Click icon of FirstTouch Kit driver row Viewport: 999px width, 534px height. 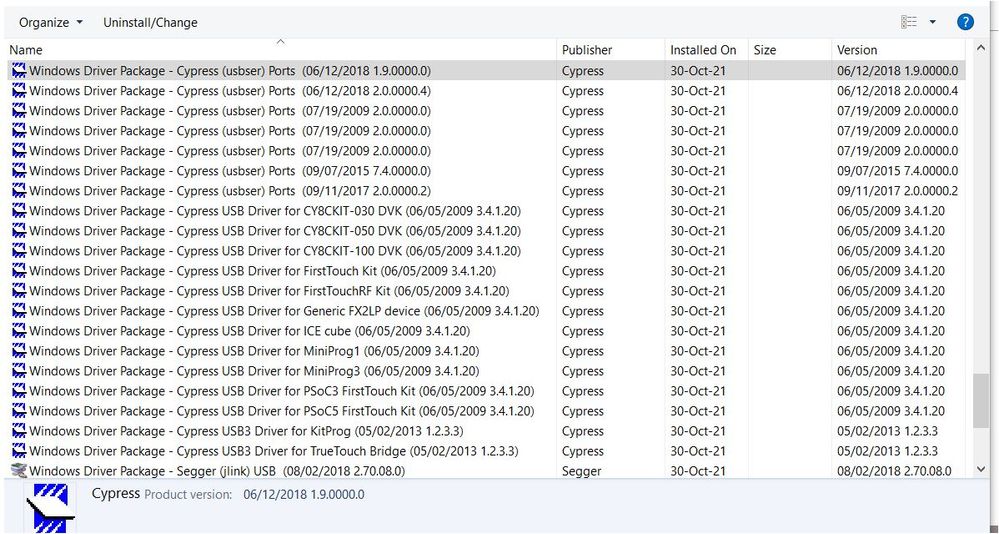coord(19,271)
